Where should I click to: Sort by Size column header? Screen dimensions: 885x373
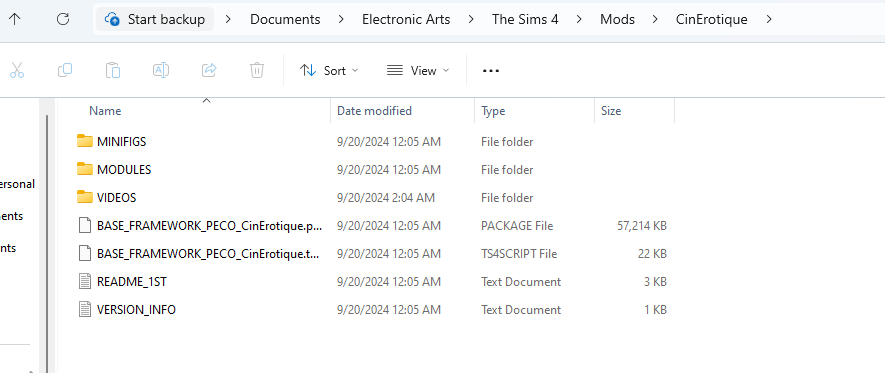coord(611,111)
